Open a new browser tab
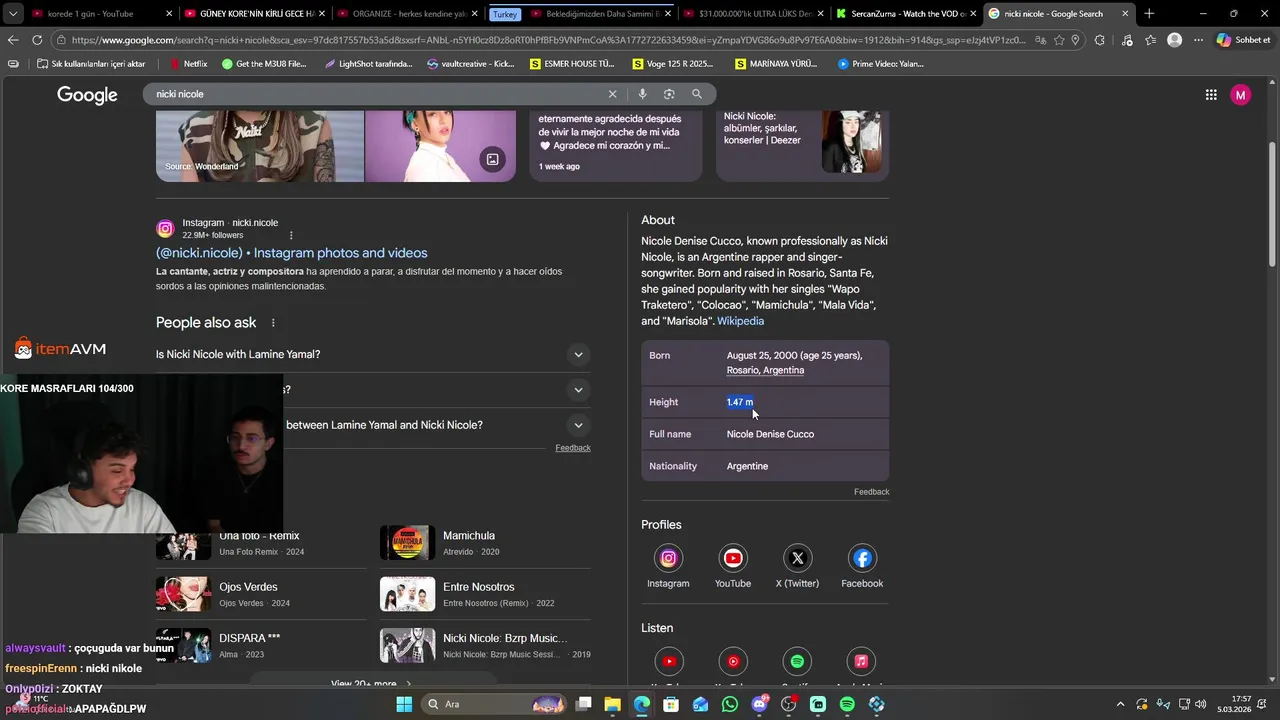This screenshot has width=1280, height=720. [1149, 14]
